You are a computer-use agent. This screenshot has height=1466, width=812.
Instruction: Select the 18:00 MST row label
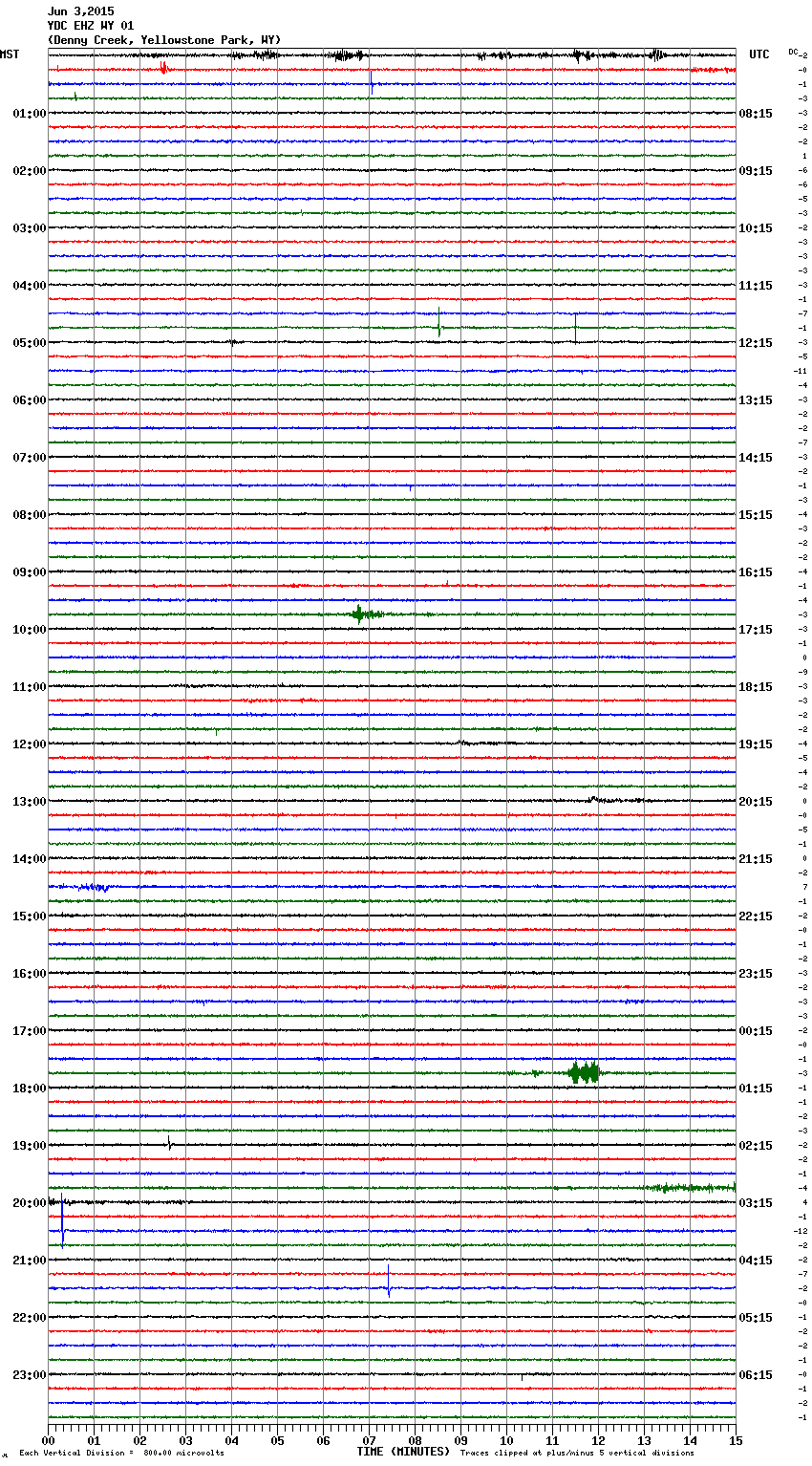point(30,1089)
